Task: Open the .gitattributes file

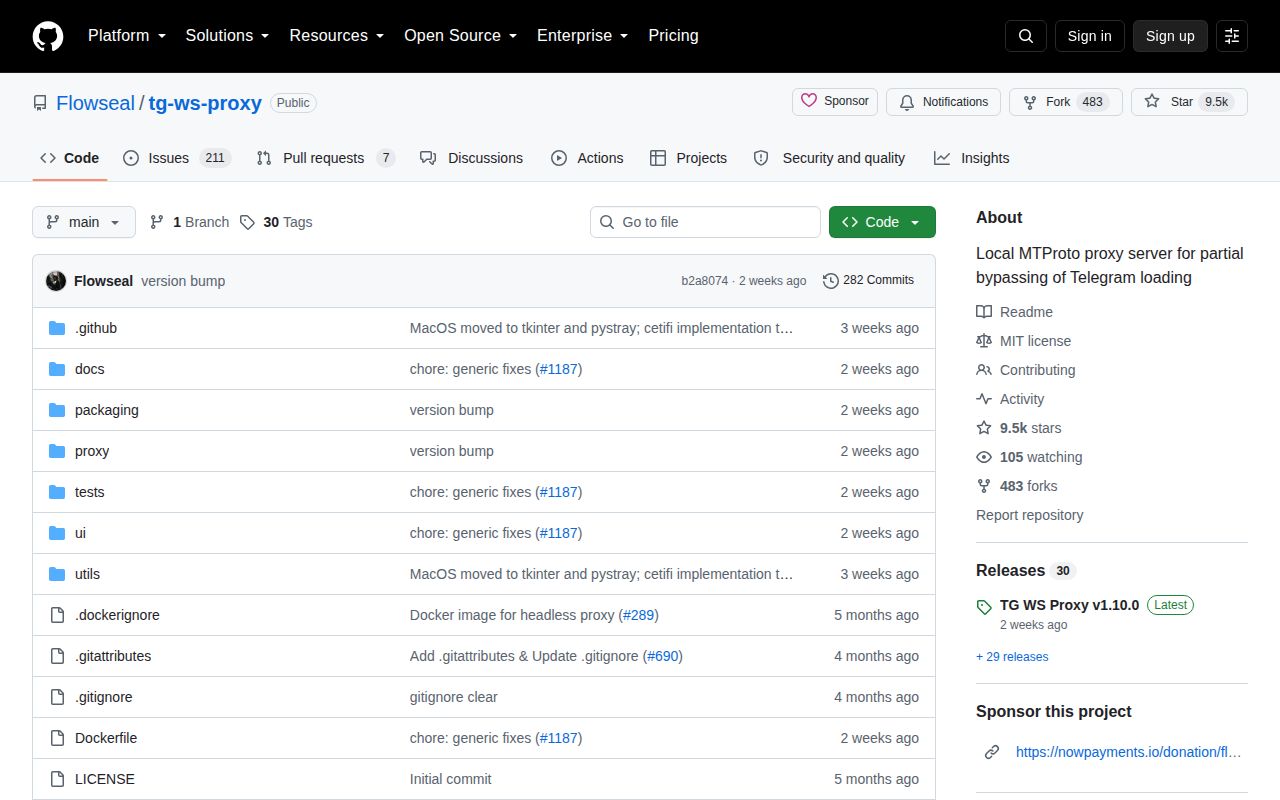Action: [113, 656]
